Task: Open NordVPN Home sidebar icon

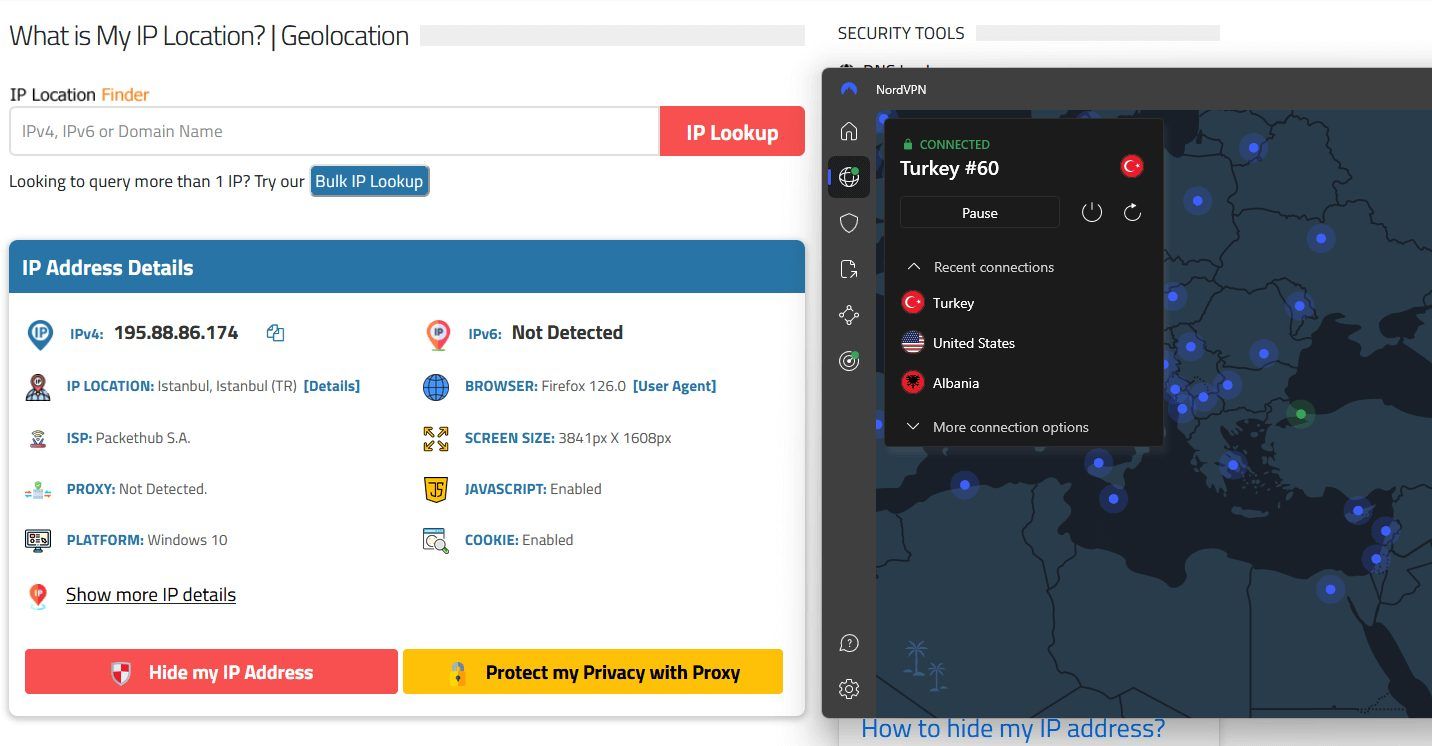Action: pyautogui.click(x=849, y=131)
